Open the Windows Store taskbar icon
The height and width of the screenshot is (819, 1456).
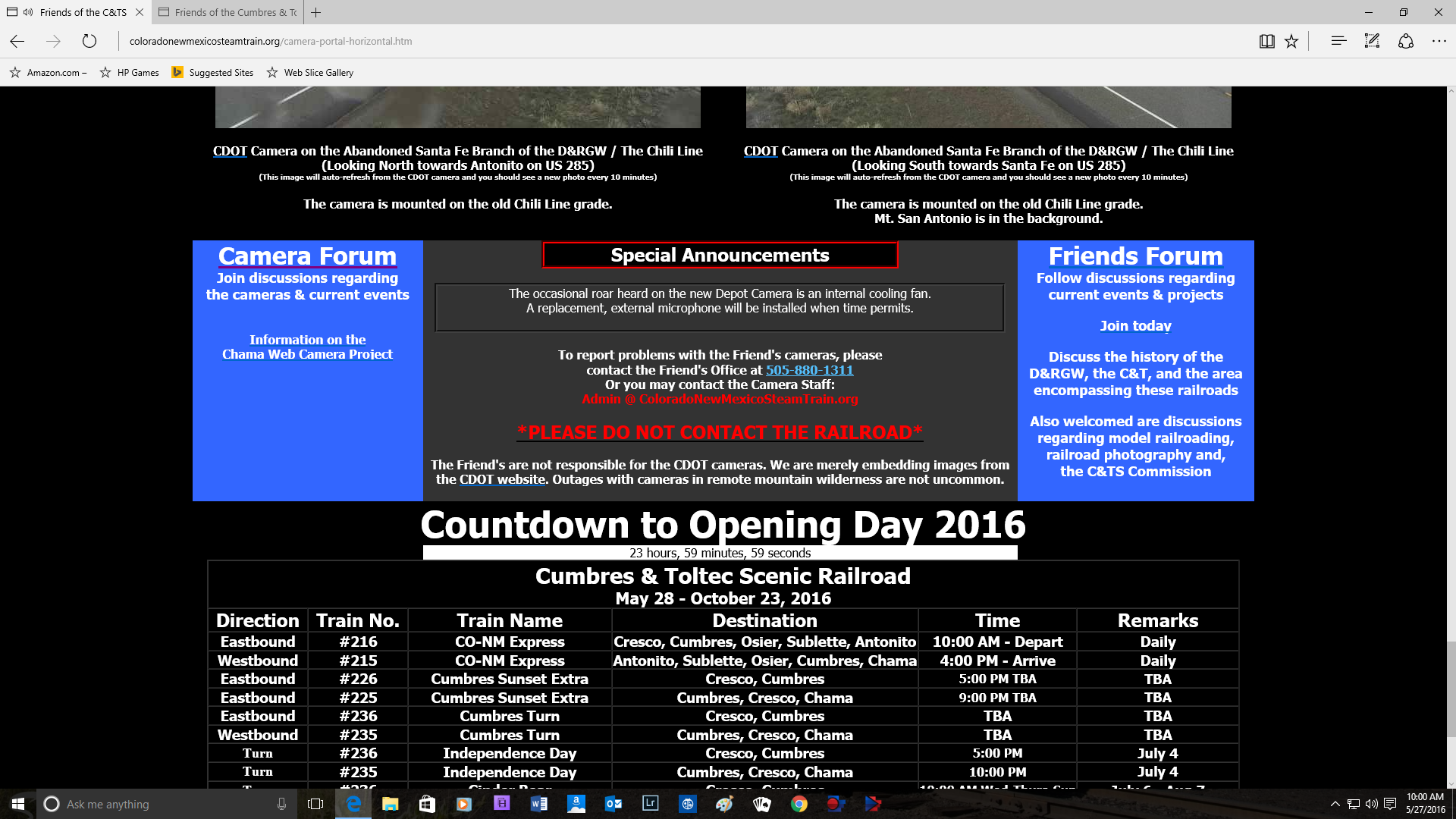coord(427,804)
